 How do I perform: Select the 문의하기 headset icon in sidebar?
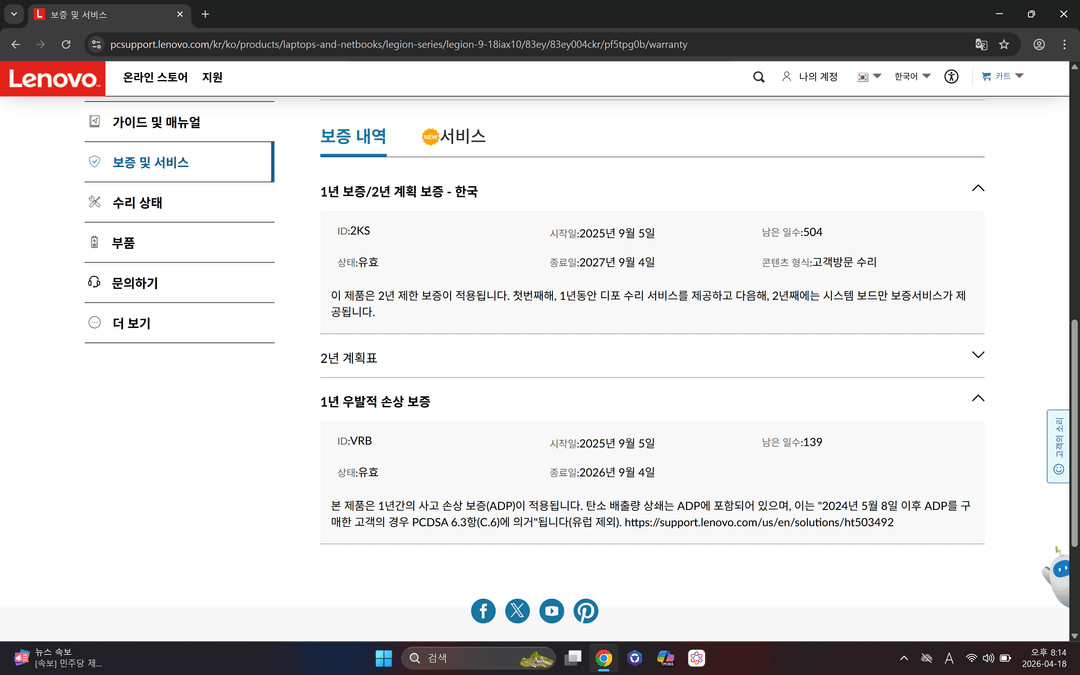[x=96, y=282]
